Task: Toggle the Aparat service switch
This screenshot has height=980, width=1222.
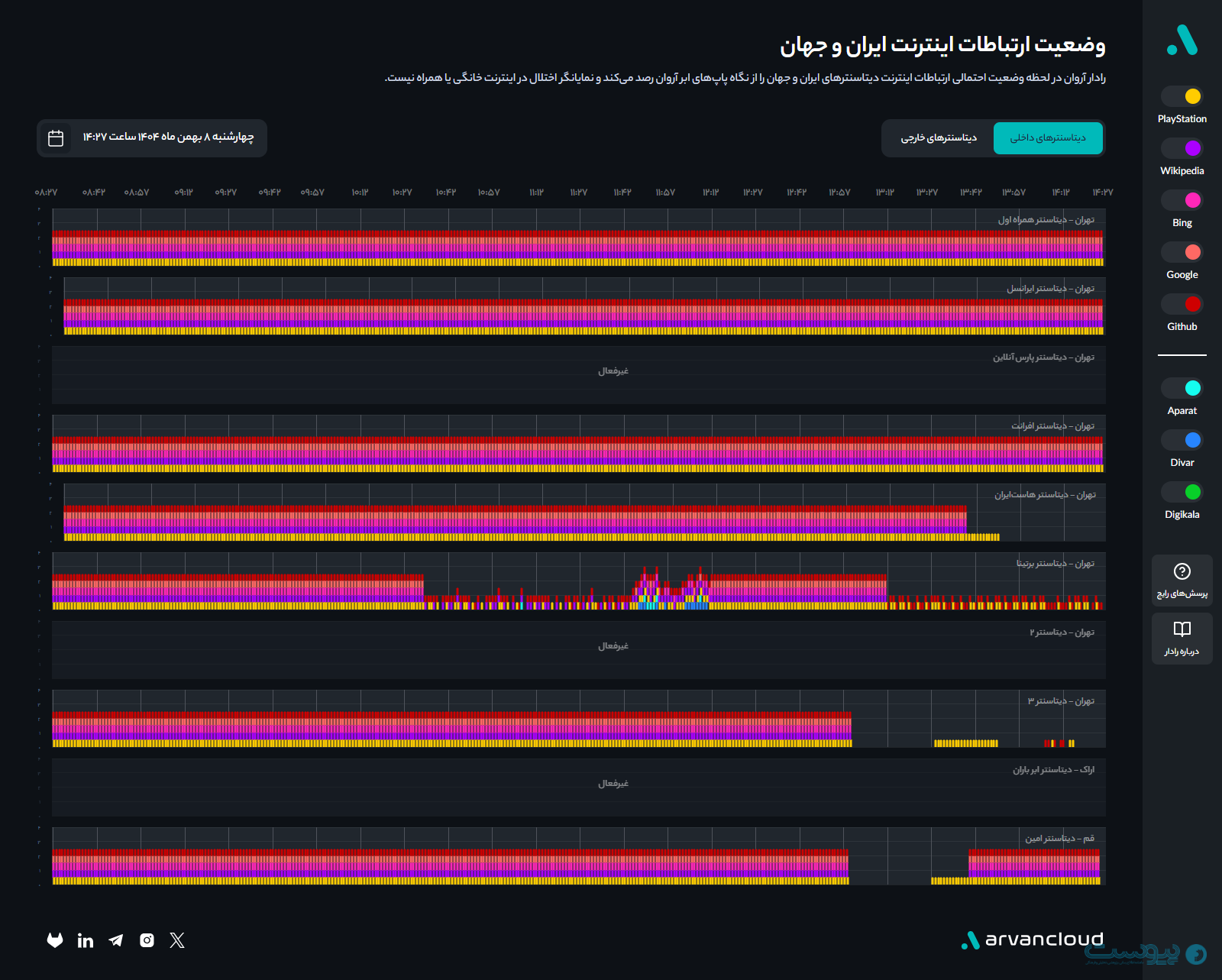Action: coord(1182,388)
